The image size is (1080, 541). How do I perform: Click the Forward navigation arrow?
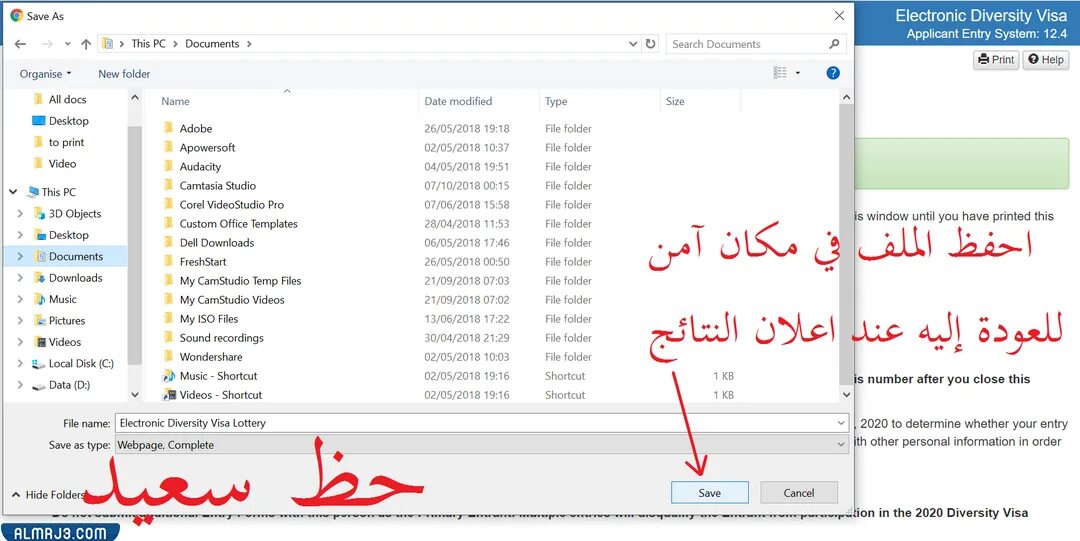[47, 44]
